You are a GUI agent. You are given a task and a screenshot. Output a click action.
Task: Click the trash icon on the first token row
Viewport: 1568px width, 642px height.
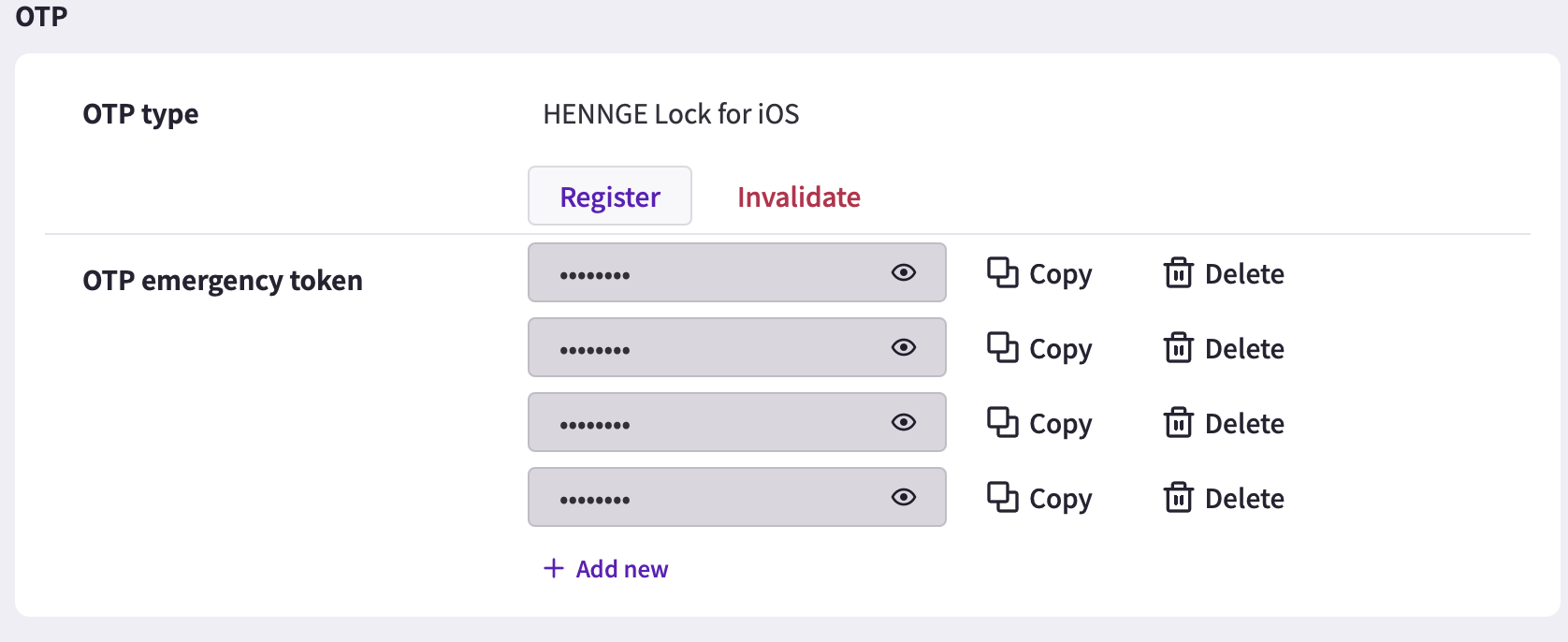[1178, 272]
